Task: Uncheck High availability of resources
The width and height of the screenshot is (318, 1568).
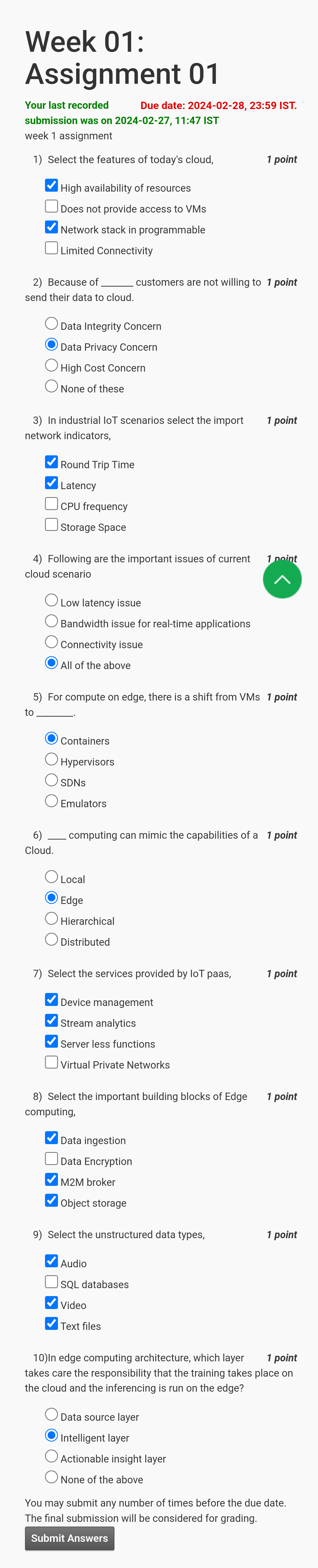Action: (52, 186)
